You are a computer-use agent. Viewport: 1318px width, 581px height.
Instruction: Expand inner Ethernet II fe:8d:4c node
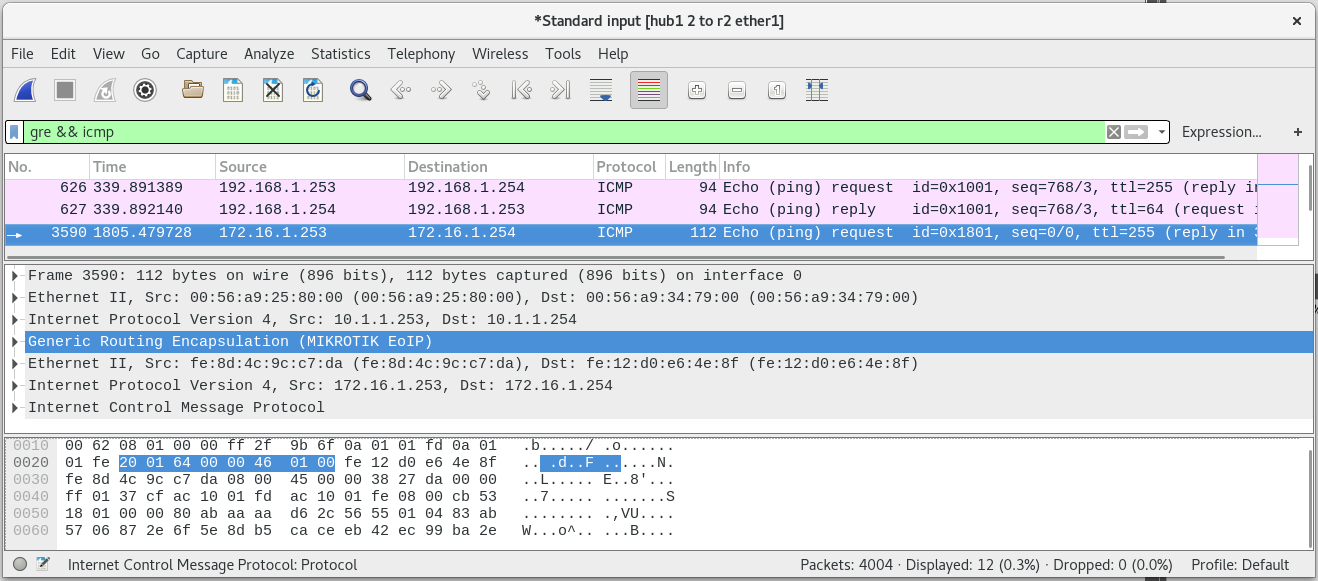(x=15, y=364)
